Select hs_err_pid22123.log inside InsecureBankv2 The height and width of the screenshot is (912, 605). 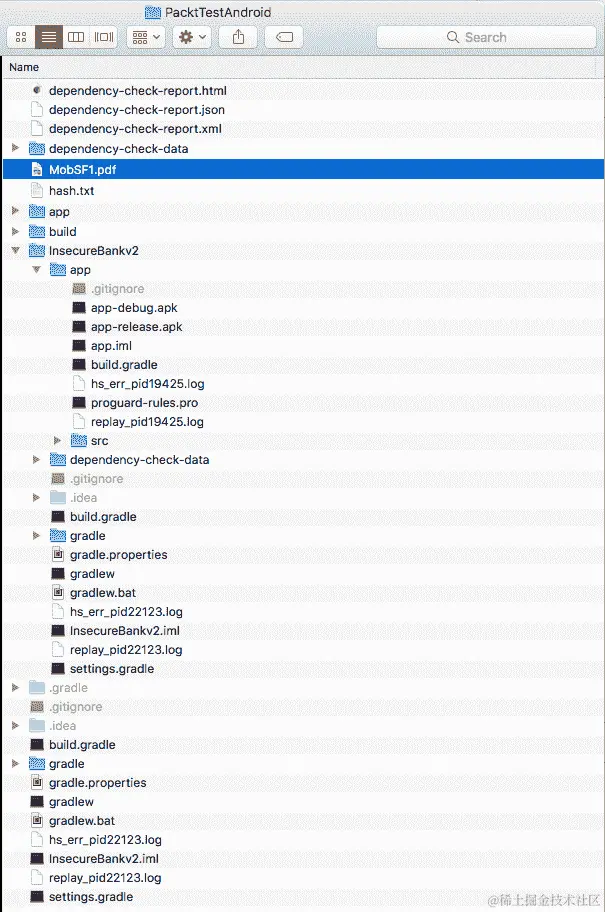(302, 611)
